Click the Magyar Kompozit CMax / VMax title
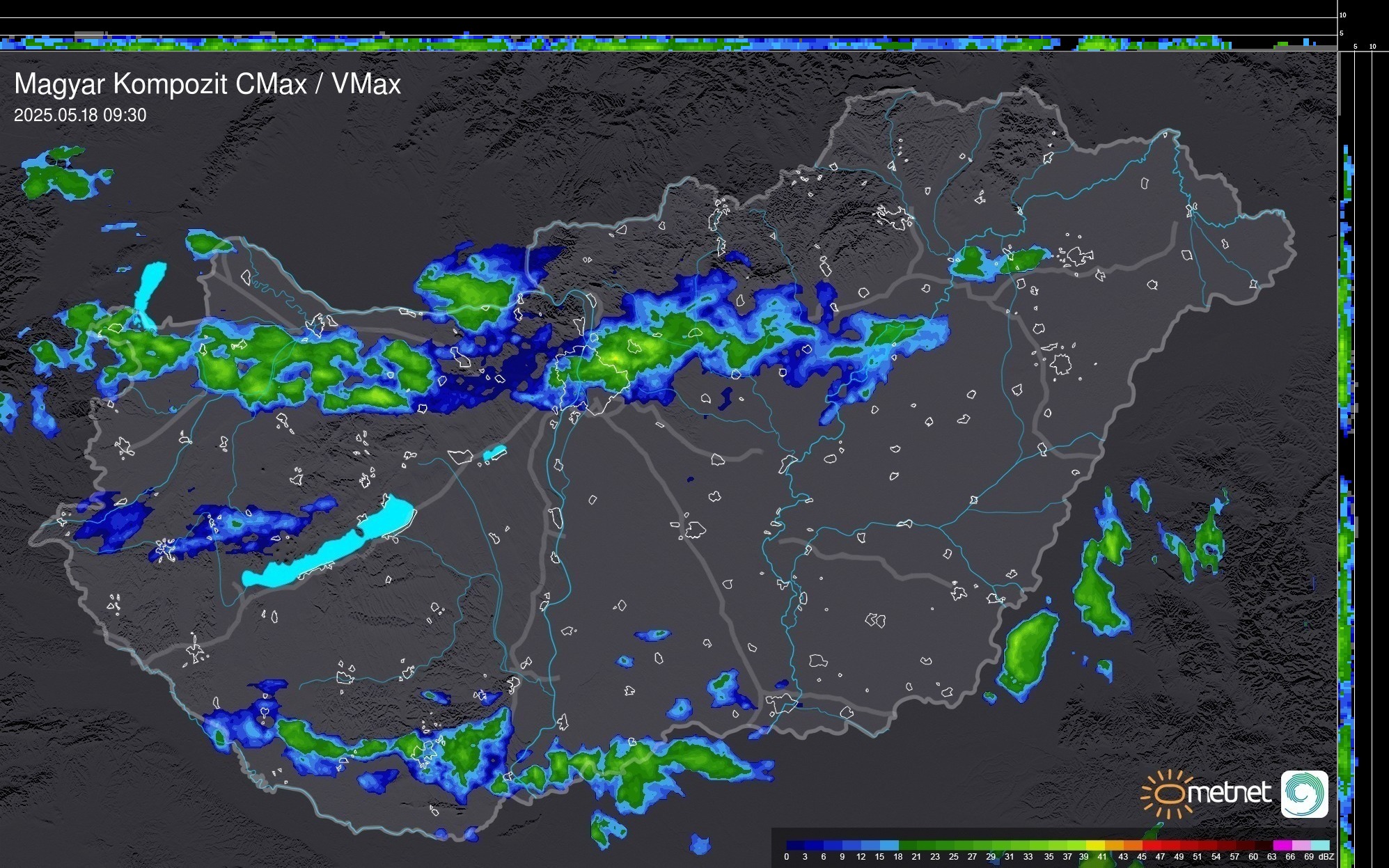 (207, 84)
